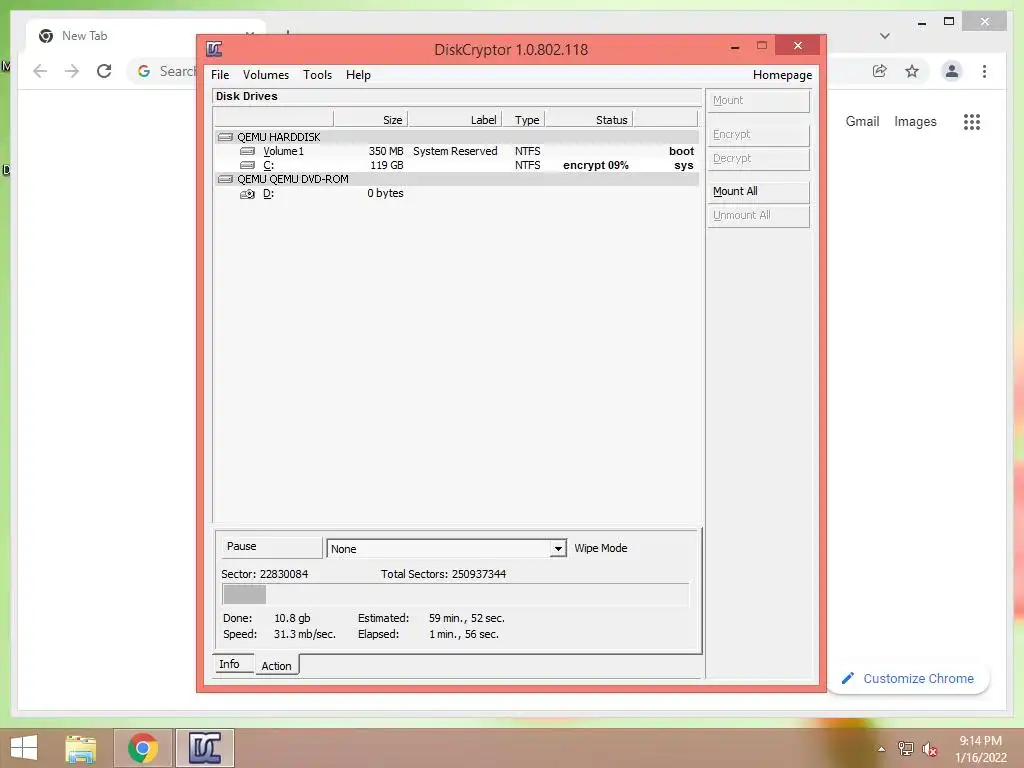Reload the page in Chrome

coord(104,71)
